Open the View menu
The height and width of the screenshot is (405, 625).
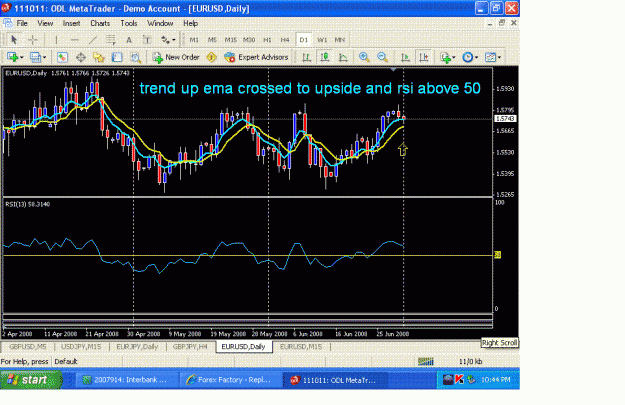click(x=45, y=23)
